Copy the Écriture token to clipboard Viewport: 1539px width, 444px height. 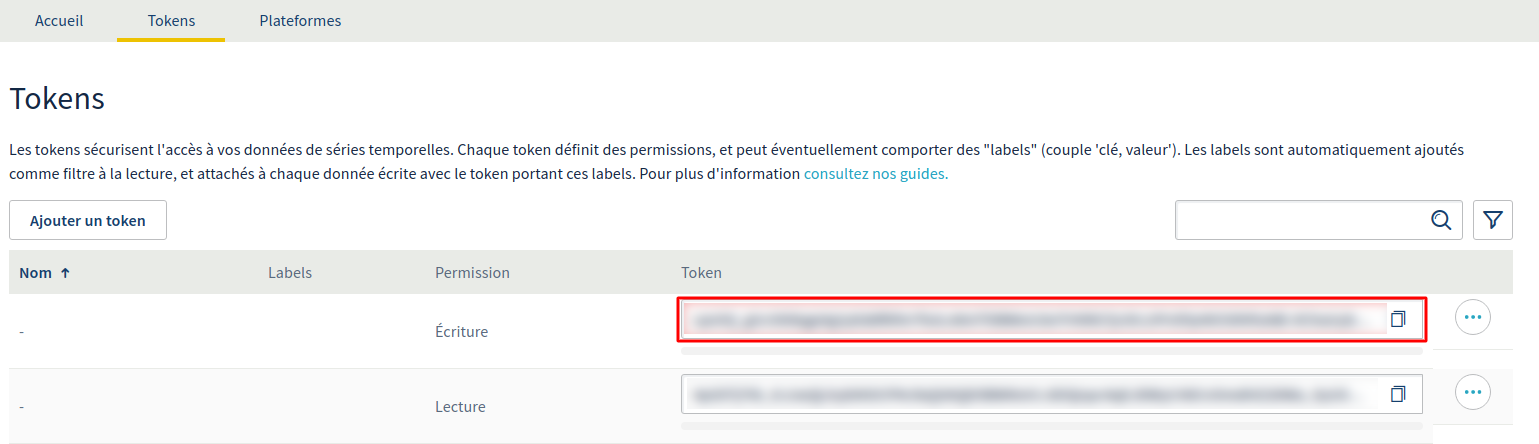click(1398, 319)
